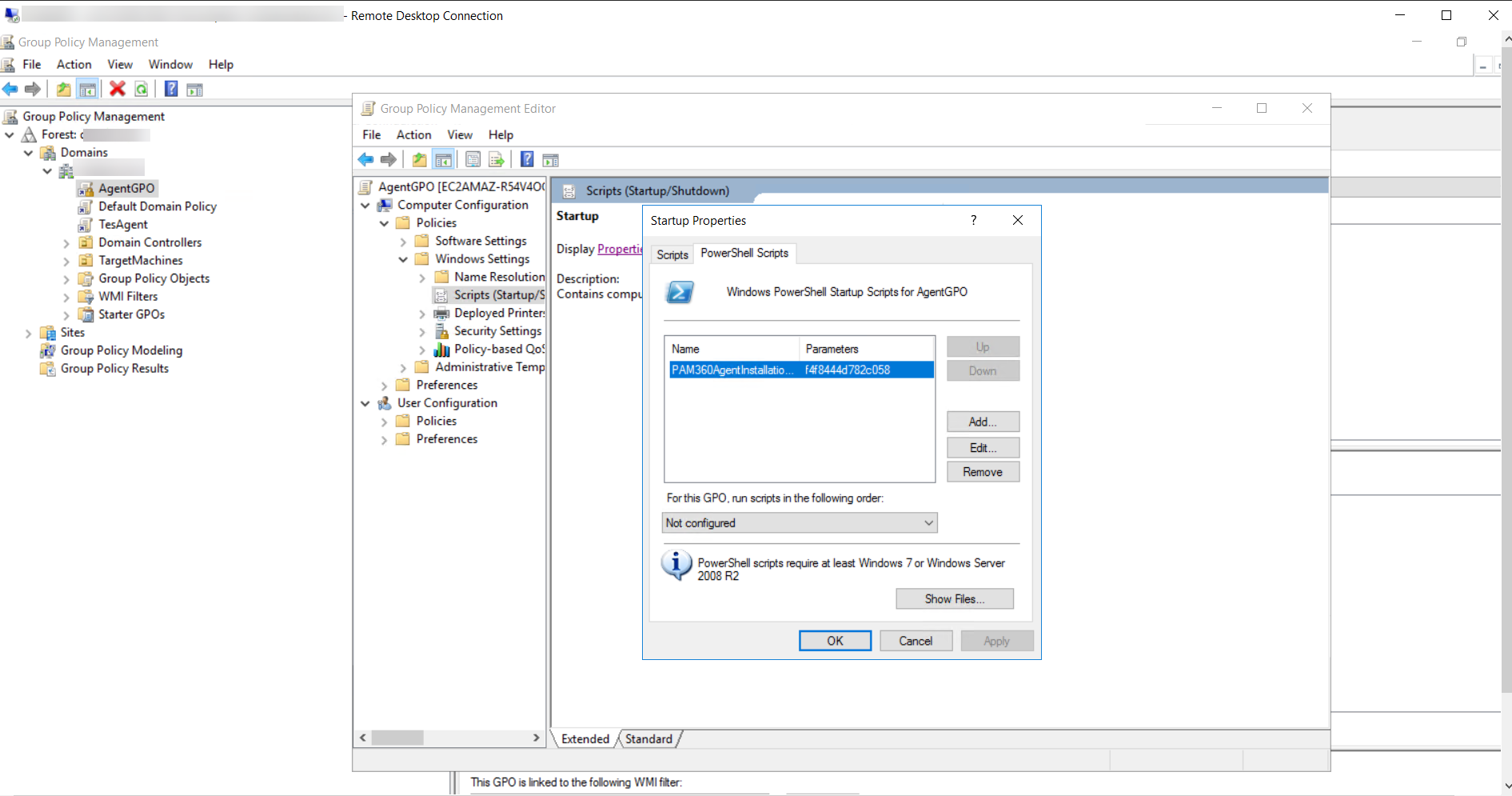Click Back arrow in Group Policy Management toolbar
Screen dimensions: 1512x796
coord(10,89)
